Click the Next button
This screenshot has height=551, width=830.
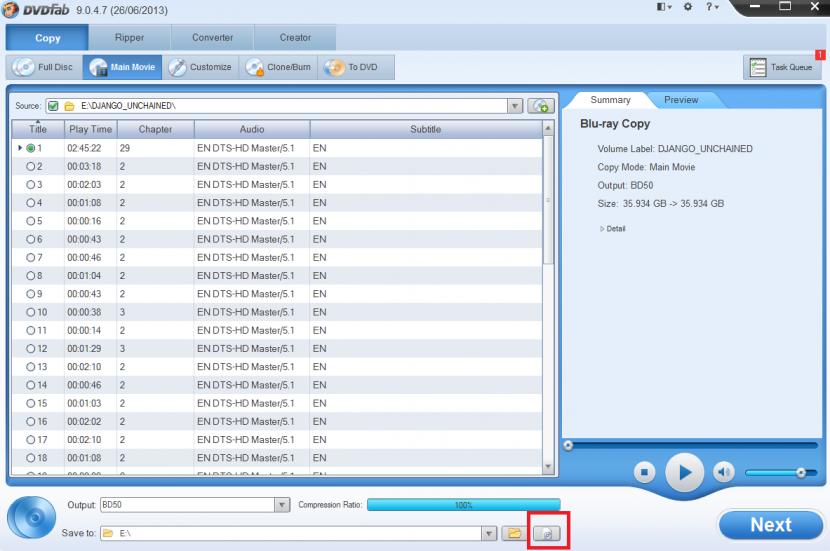pos(770,525)
